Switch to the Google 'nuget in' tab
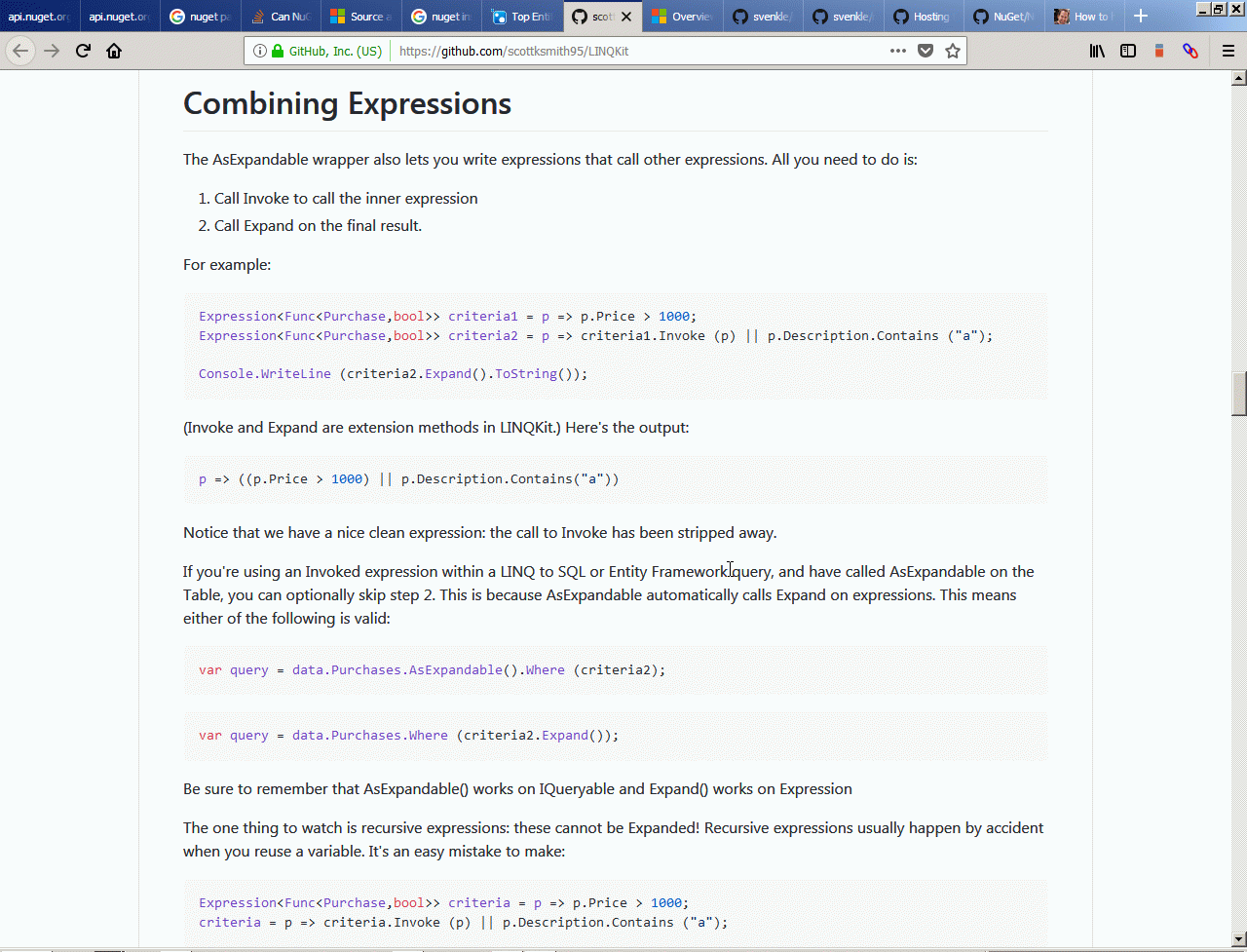This screenshot has width=1247, height=952. tap(442, 17)
